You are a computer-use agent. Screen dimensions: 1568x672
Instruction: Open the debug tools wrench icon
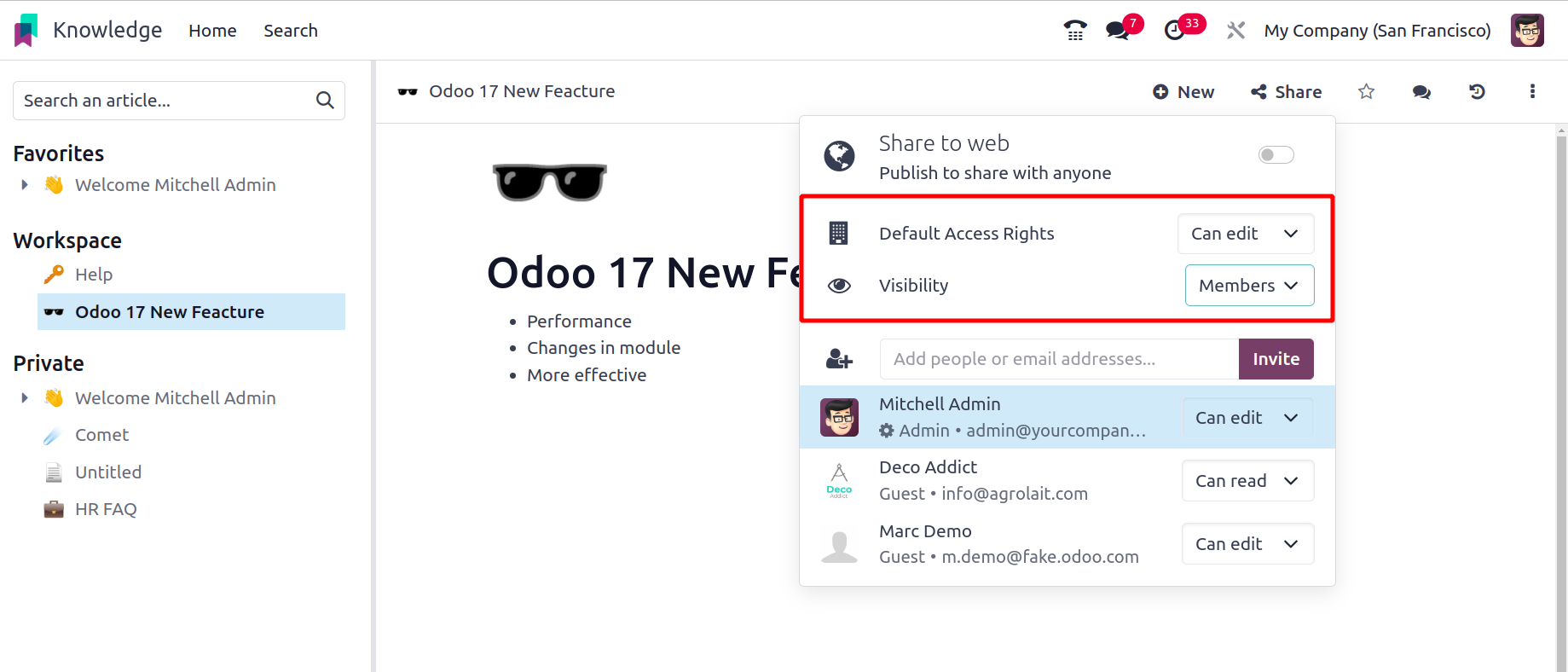coord(1235,31)
